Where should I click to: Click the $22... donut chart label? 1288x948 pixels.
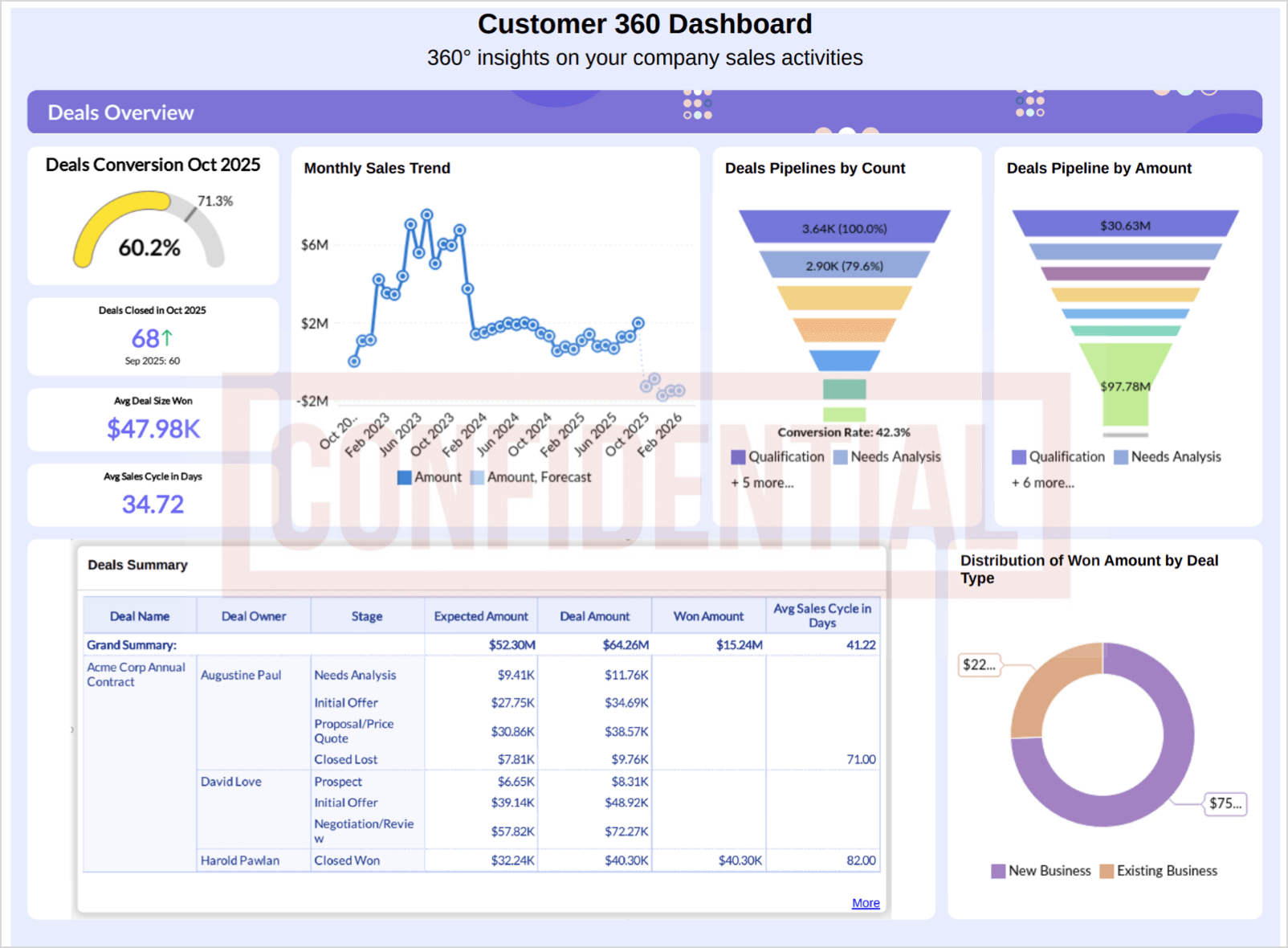(x=979, y=664)
